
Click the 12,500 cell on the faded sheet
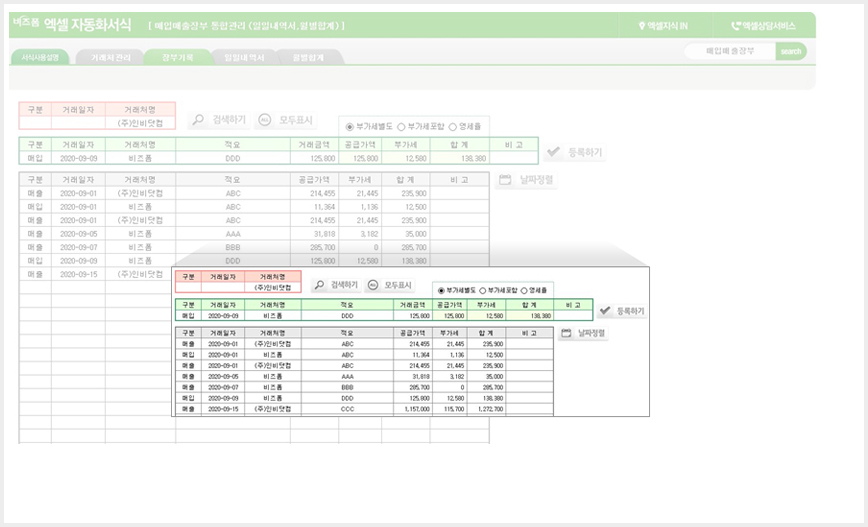click(406, 207)
